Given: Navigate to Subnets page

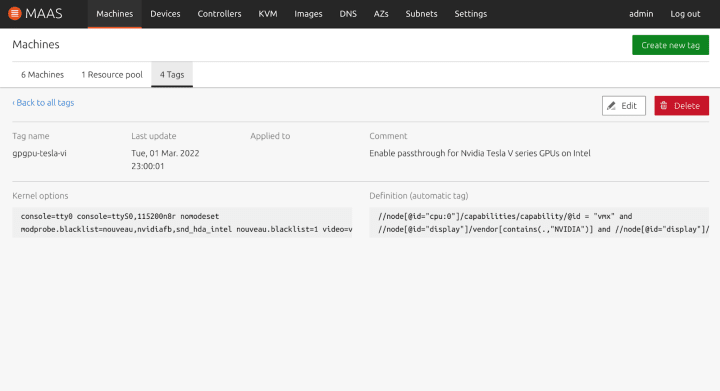Looking at the screenshot, I should tap(422, 14).
